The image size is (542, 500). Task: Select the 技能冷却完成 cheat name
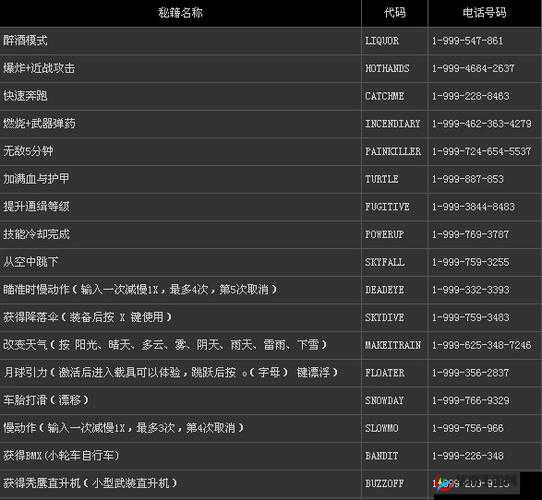pyautogui.click(x=36, y=234)
